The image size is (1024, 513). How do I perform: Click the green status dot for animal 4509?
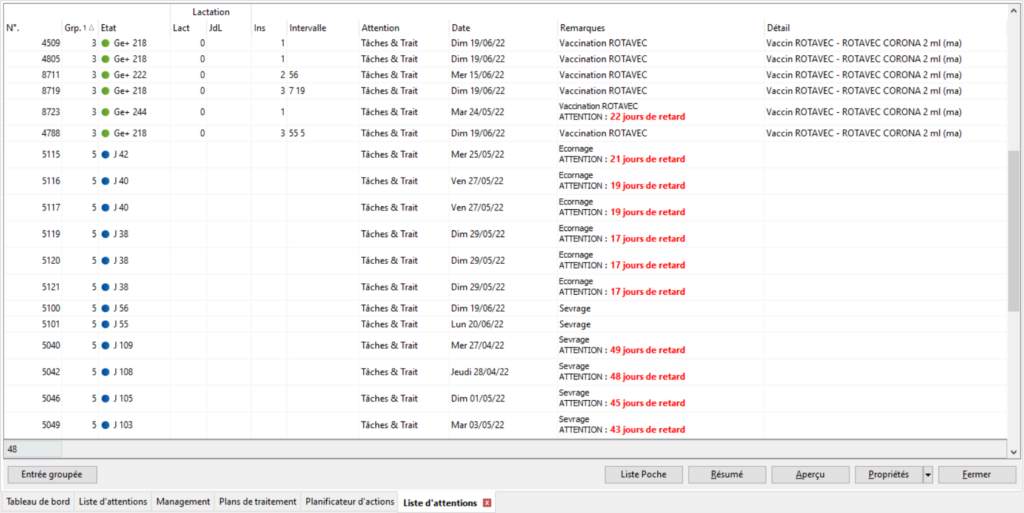105,44
